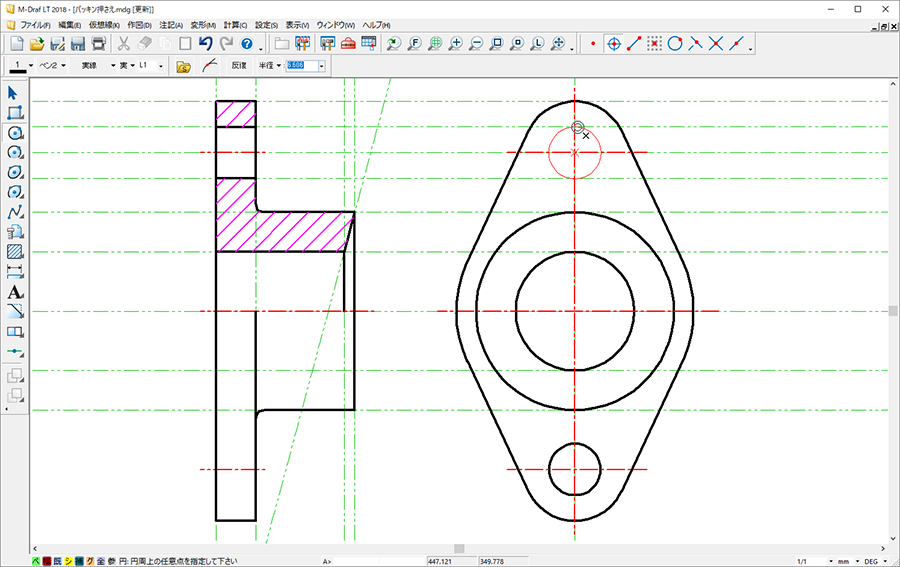This screenshot has height=567, width=900.
Task: Click the 反復 button
Action: pos(238,66)
